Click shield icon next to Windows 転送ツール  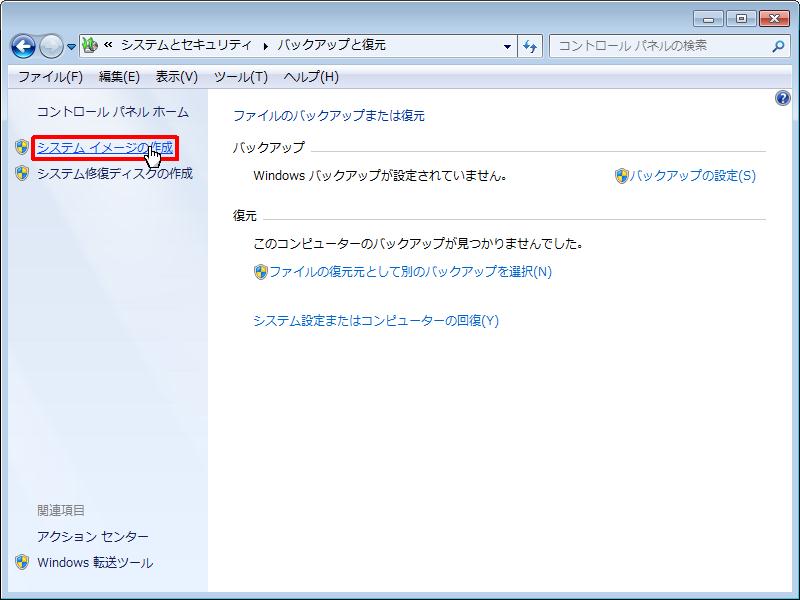tap(22, 562)
